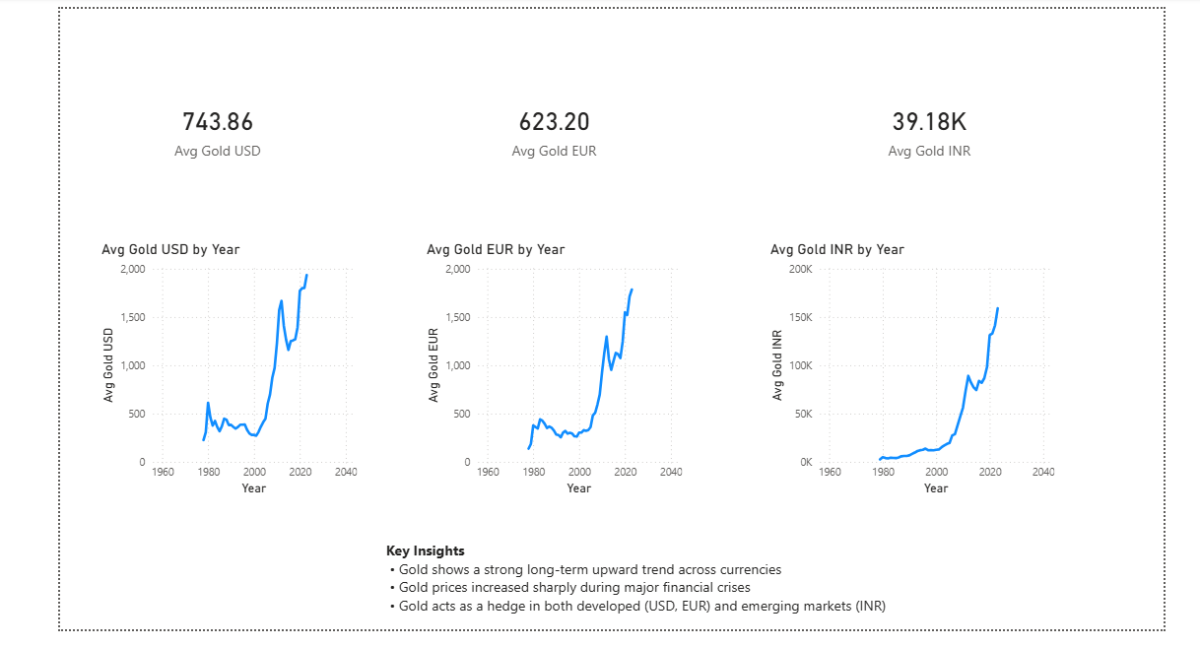Click the long-term upward trend insight line
Viewport: 1200px width, 647px height.
pos(590,569)
